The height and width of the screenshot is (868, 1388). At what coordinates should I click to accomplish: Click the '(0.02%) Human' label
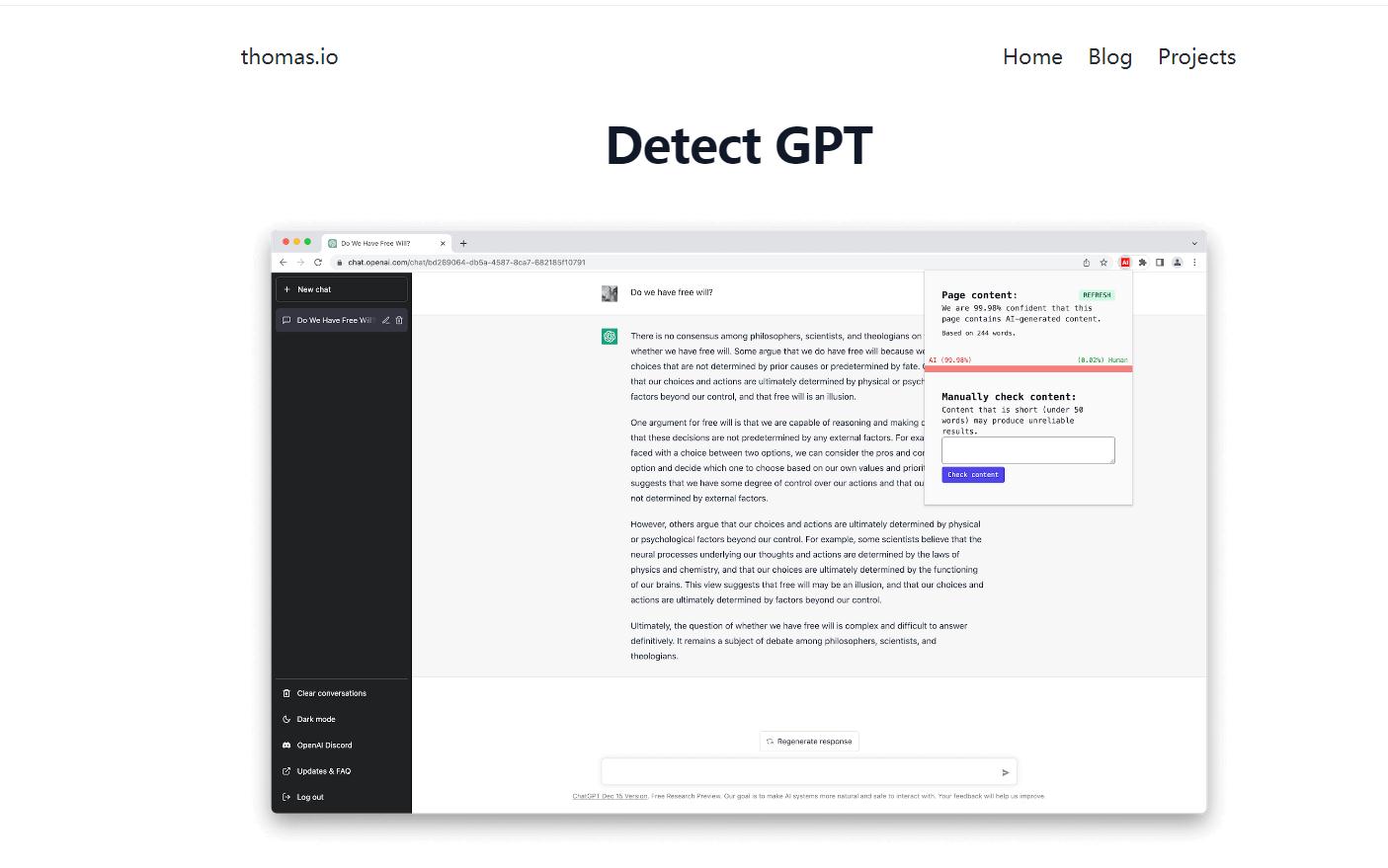[x=1102, y=360]
